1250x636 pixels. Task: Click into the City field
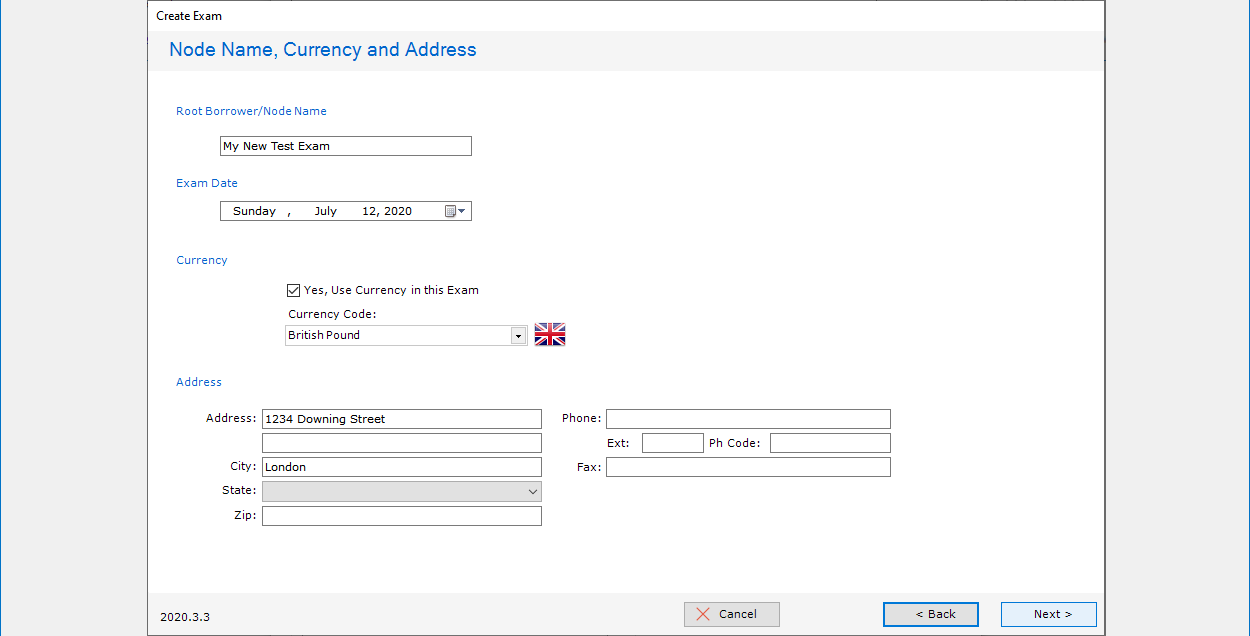pyautogui.click(x=401, y=467)
